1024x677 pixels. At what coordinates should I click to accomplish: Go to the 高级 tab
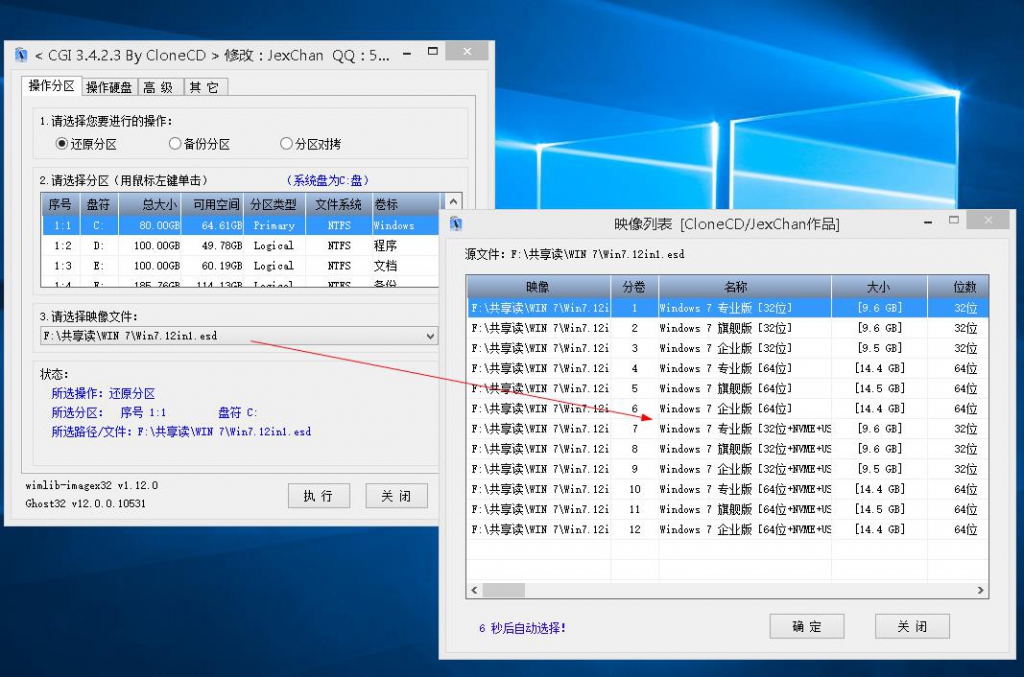159,87
